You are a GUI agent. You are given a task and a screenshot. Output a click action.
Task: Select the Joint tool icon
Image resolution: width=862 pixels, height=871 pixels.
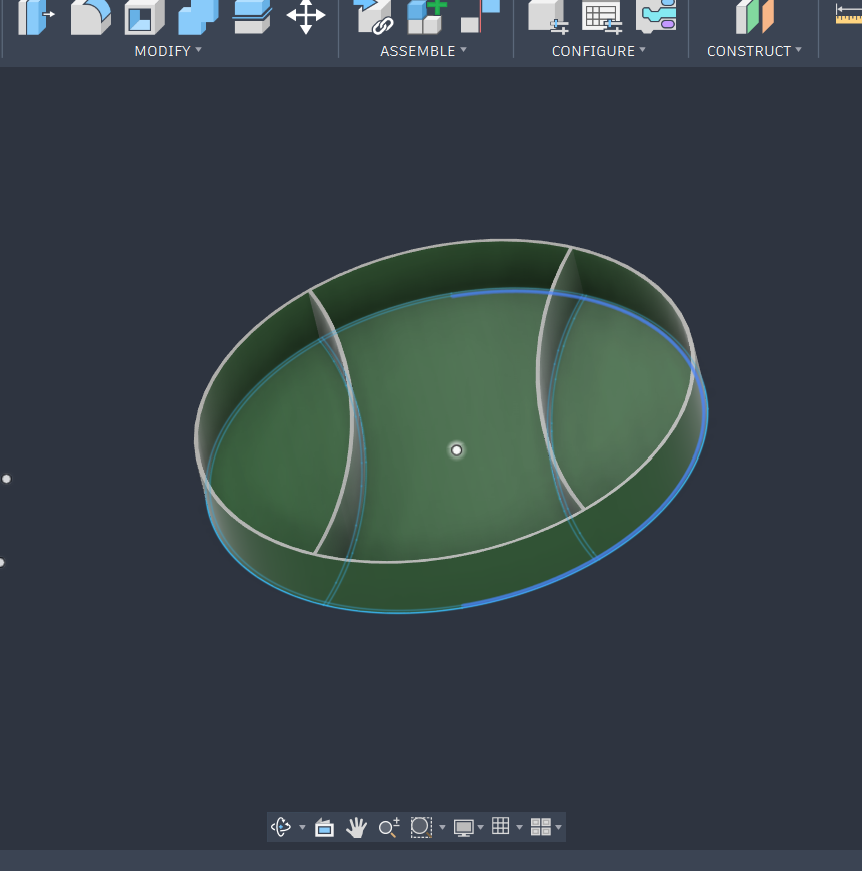point(480,17)
